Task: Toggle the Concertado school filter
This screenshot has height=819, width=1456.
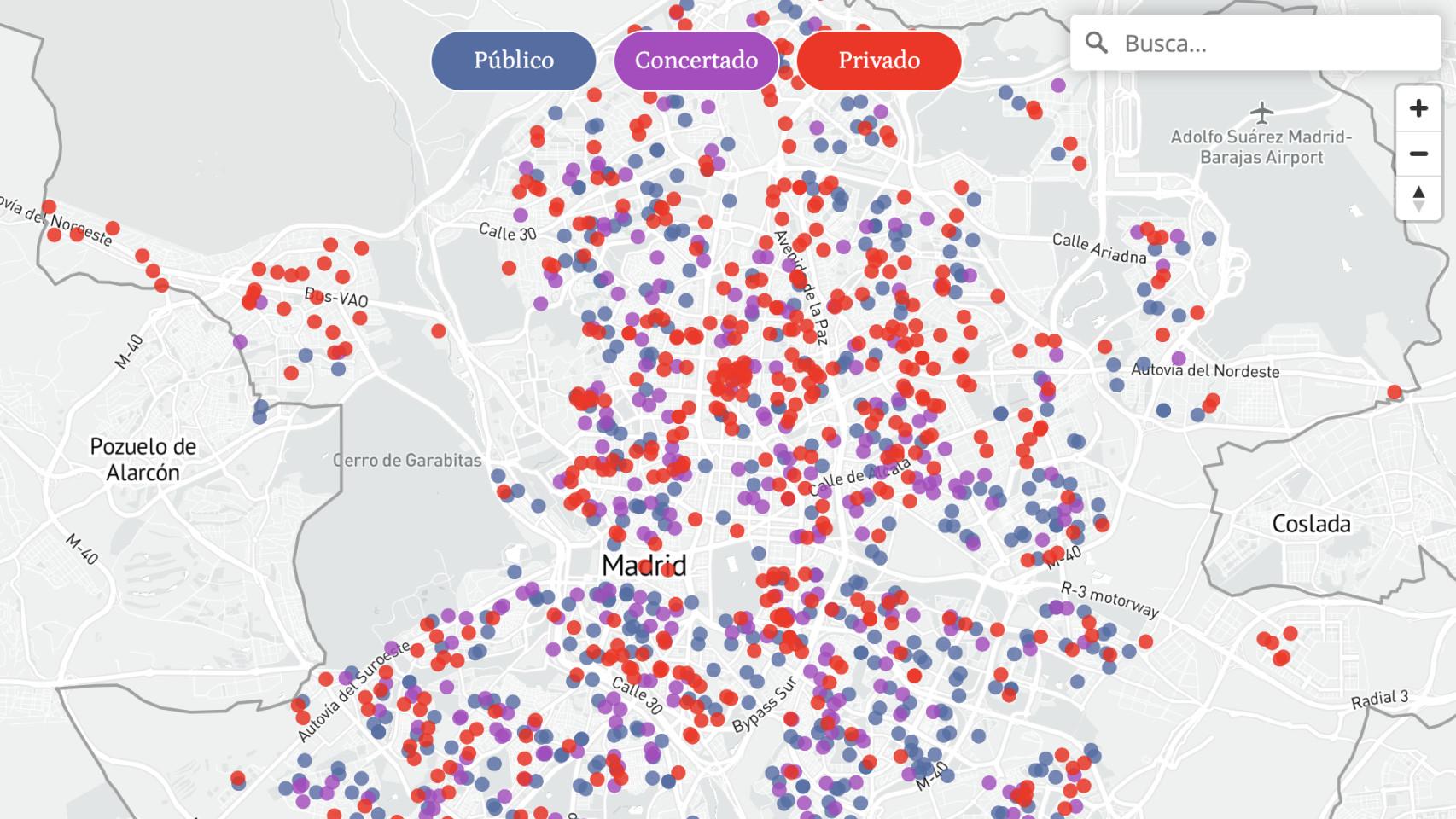Action: tap(697, 60)
